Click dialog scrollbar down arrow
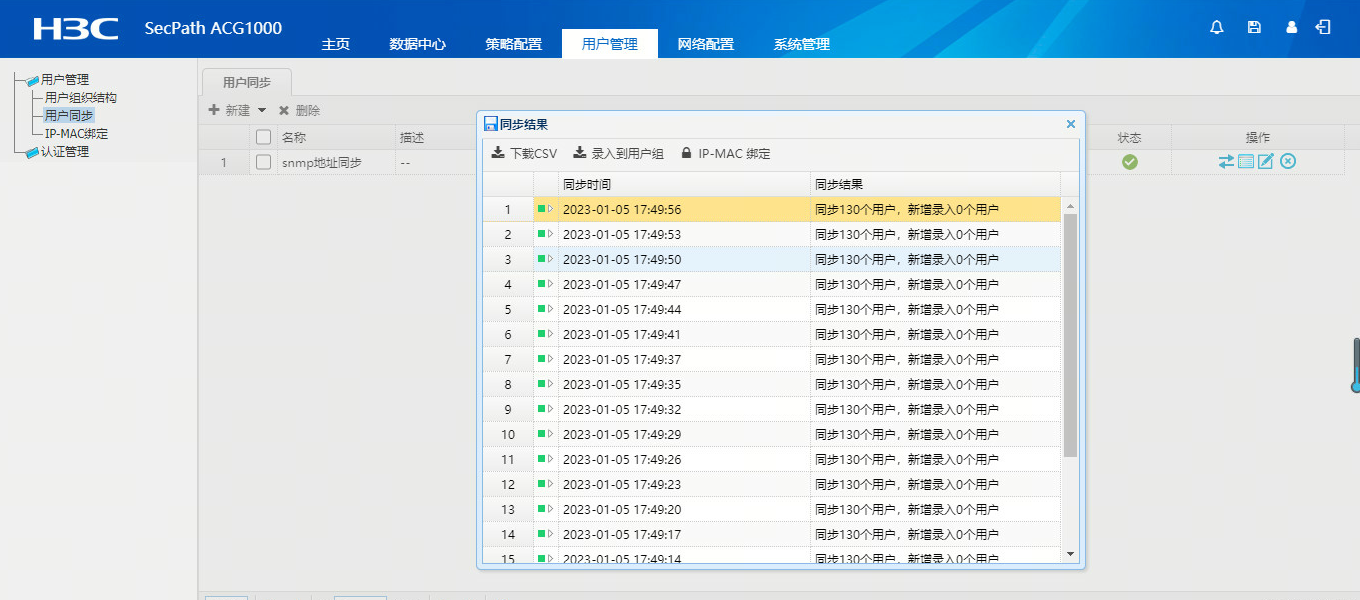This screenshot has width=1360, height=600. click(1070, 553)
